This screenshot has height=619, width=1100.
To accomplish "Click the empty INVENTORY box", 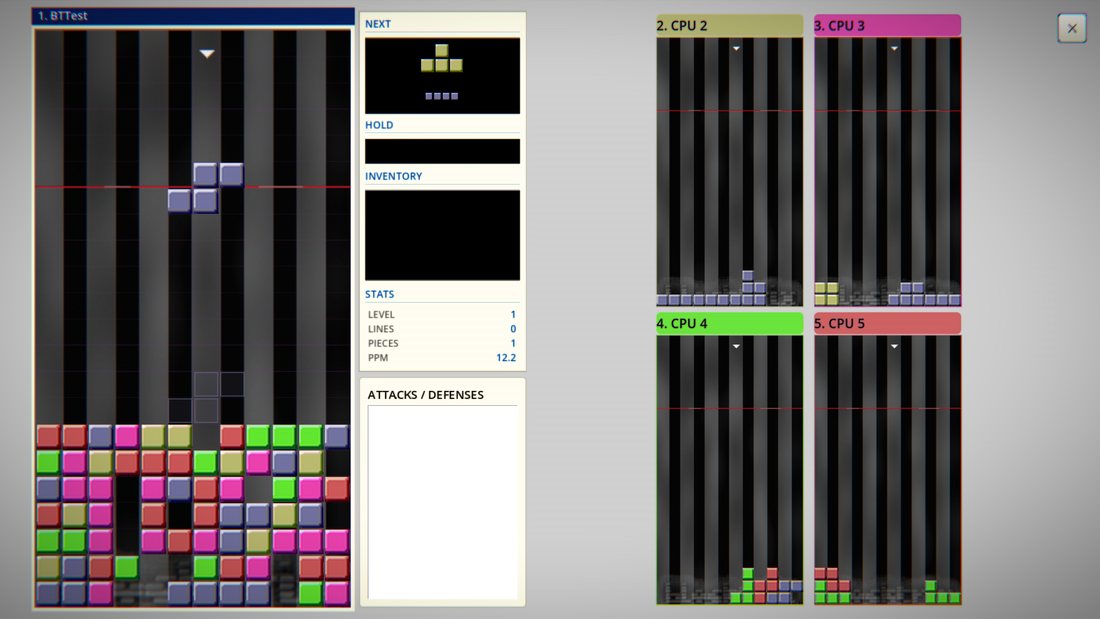I will point(442,235).
